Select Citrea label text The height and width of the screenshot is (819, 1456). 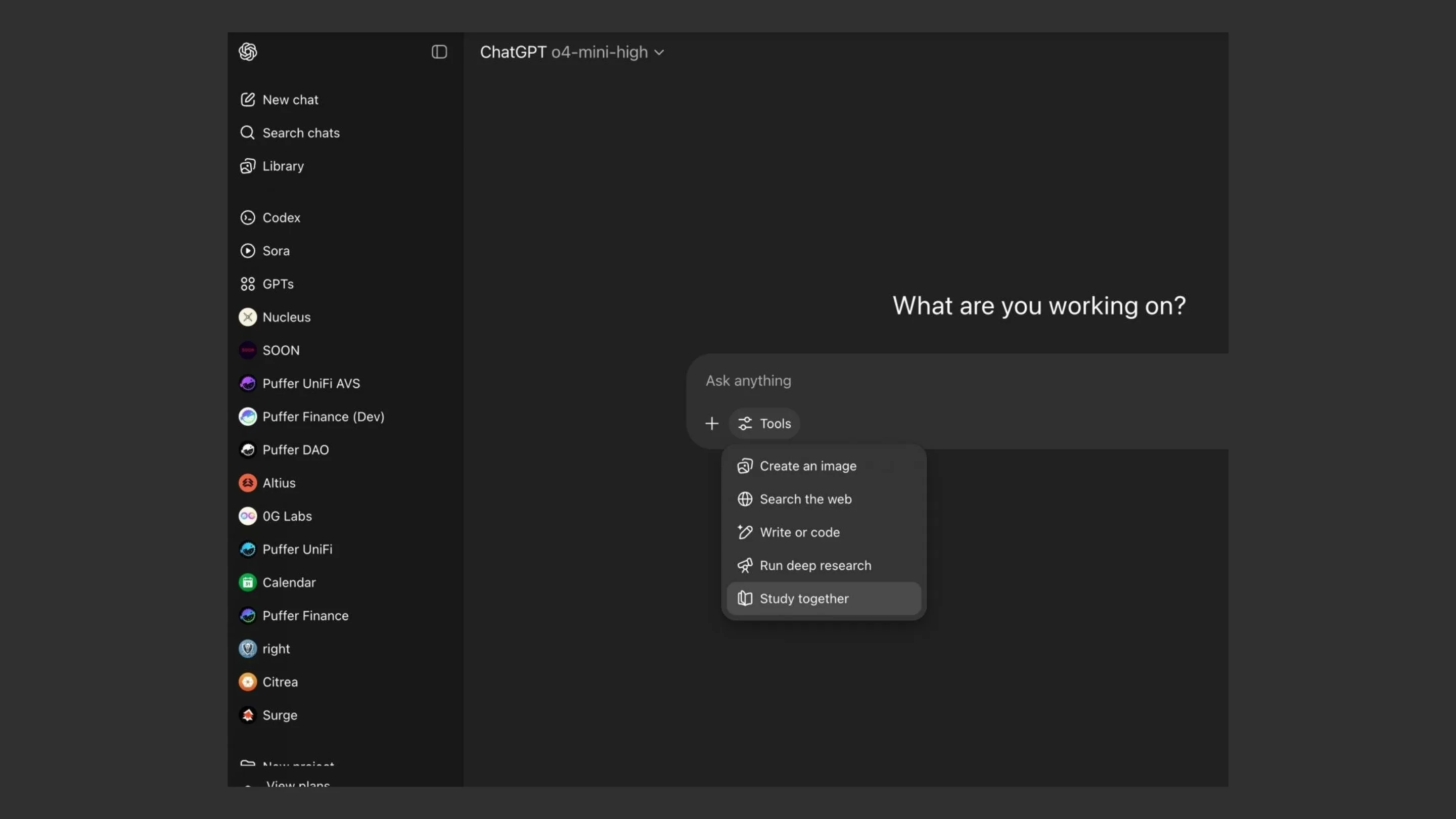pyautogui.click(x=281, y=682)
